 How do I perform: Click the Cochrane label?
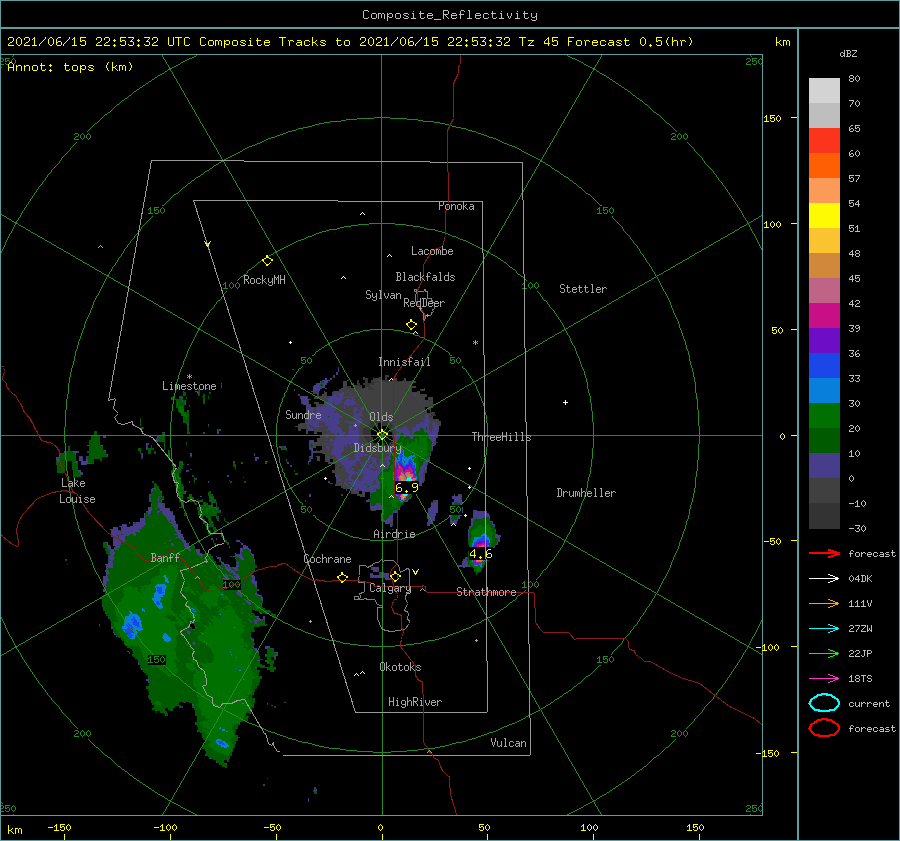coord(327,559)
